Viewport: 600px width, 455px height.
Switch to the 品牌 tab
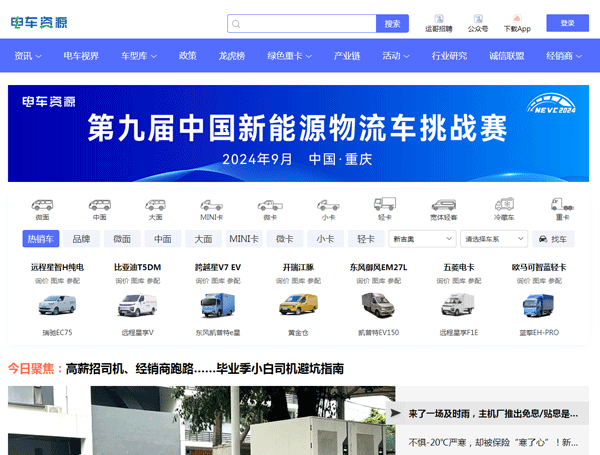click(x=82, y=239)
